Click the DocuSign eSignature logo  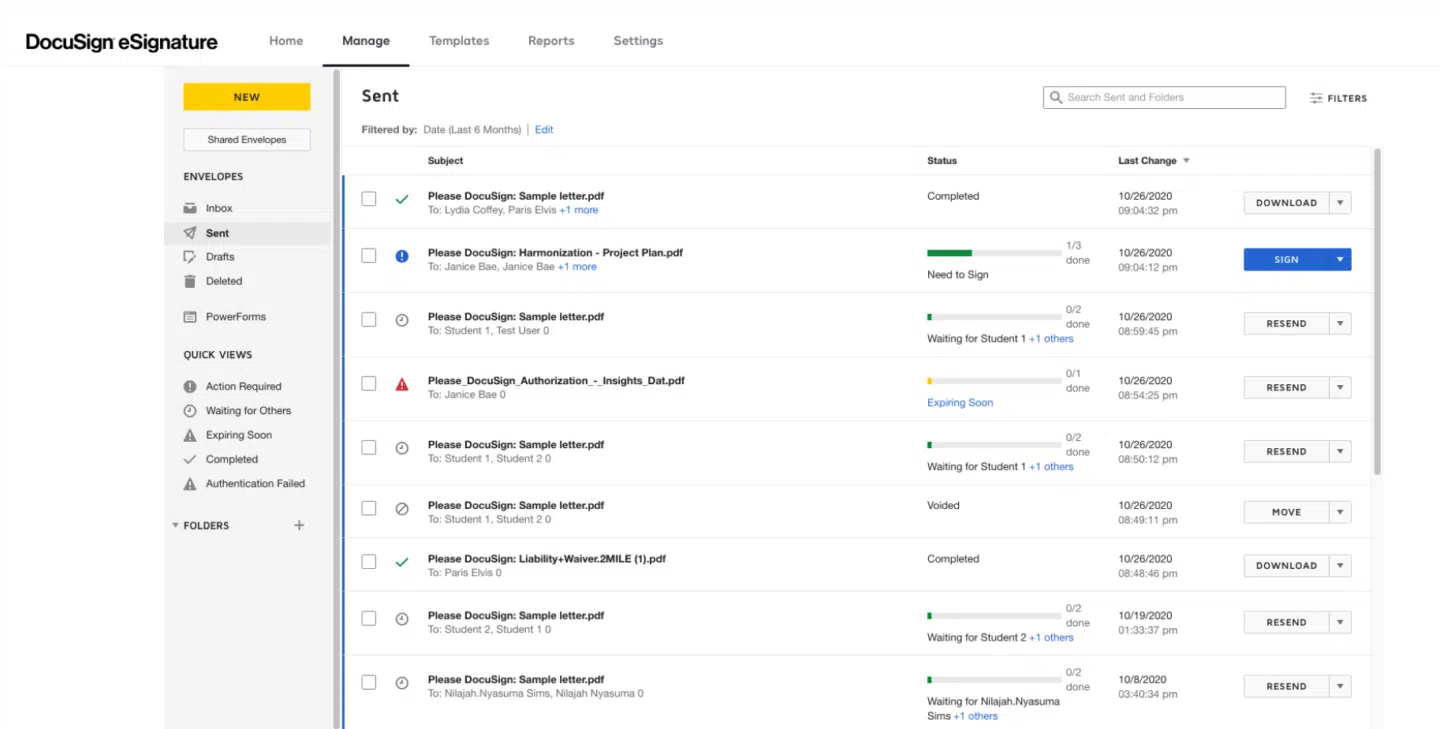pos(122,42)
